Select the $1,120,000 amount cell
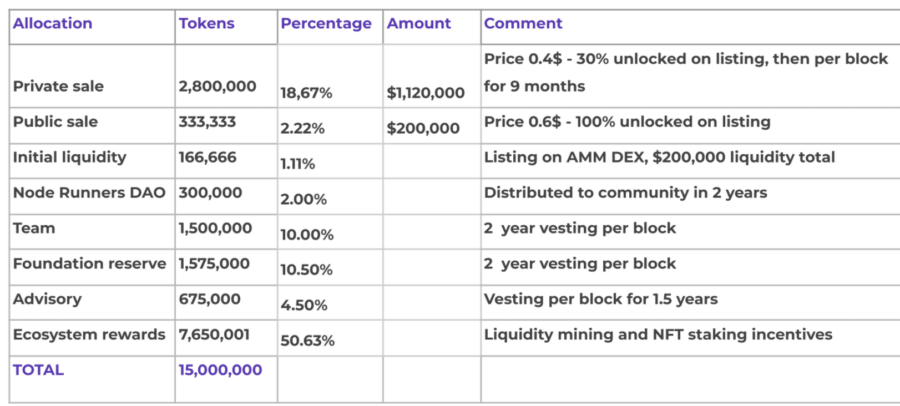The width and height of the screenshot is (900, 406). coord(426,93)
